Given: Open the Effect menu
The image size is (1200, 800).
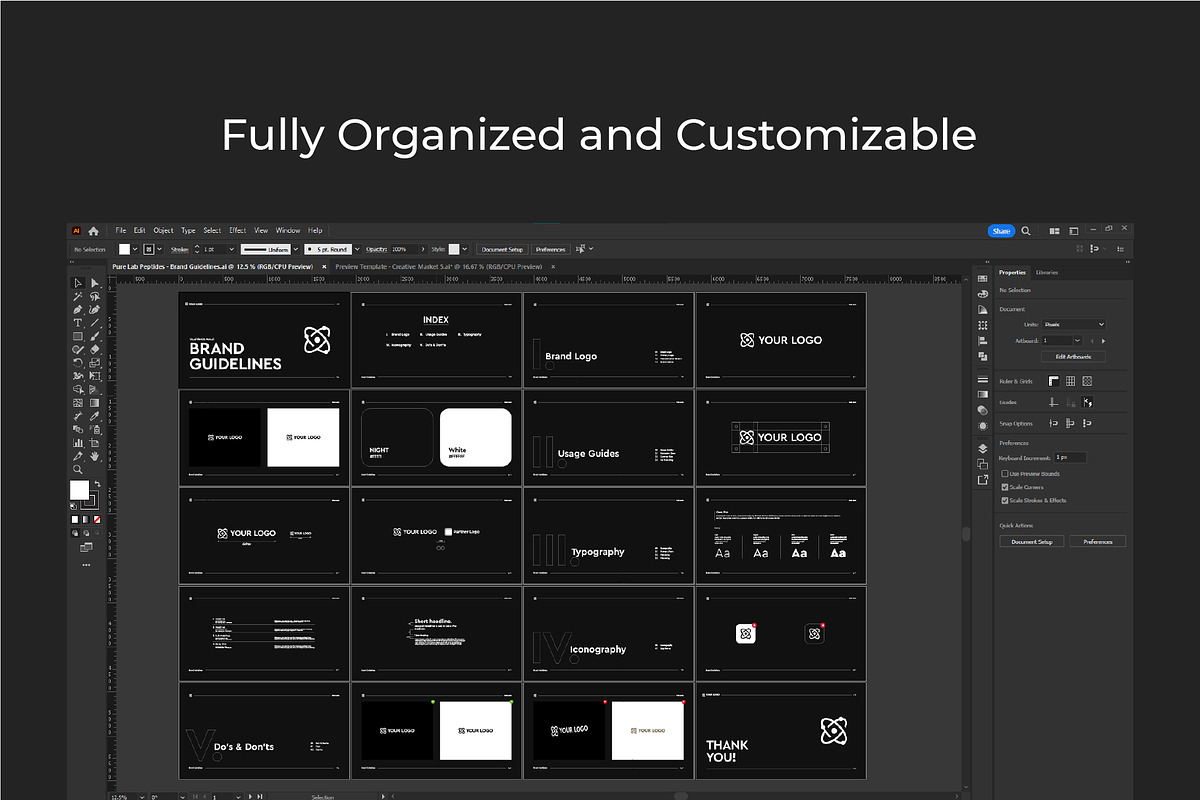Looking at the screenshot, I should pos(237,231).
